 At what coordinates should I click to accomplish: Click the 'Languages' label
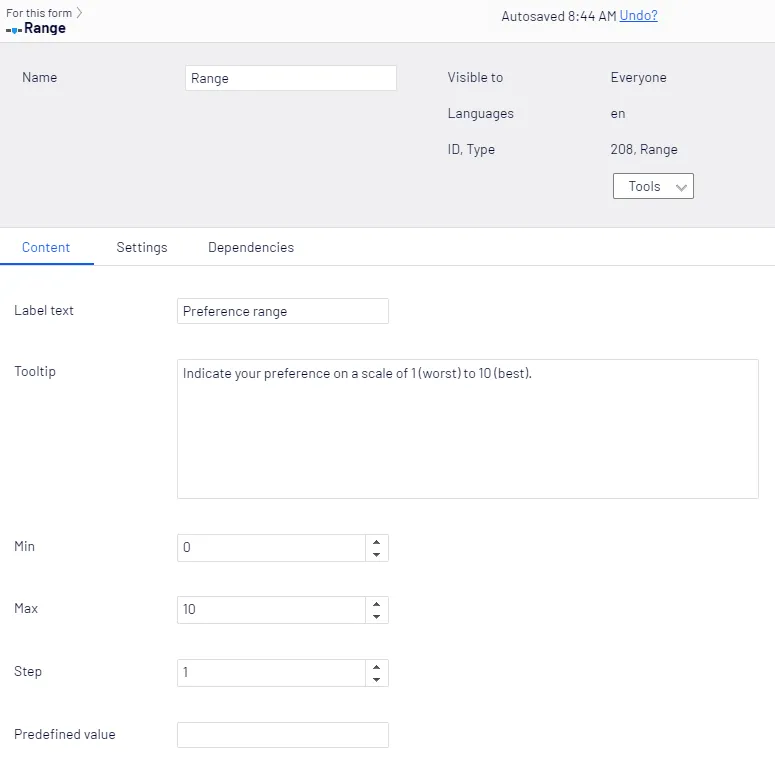click(x=480, y=114)
